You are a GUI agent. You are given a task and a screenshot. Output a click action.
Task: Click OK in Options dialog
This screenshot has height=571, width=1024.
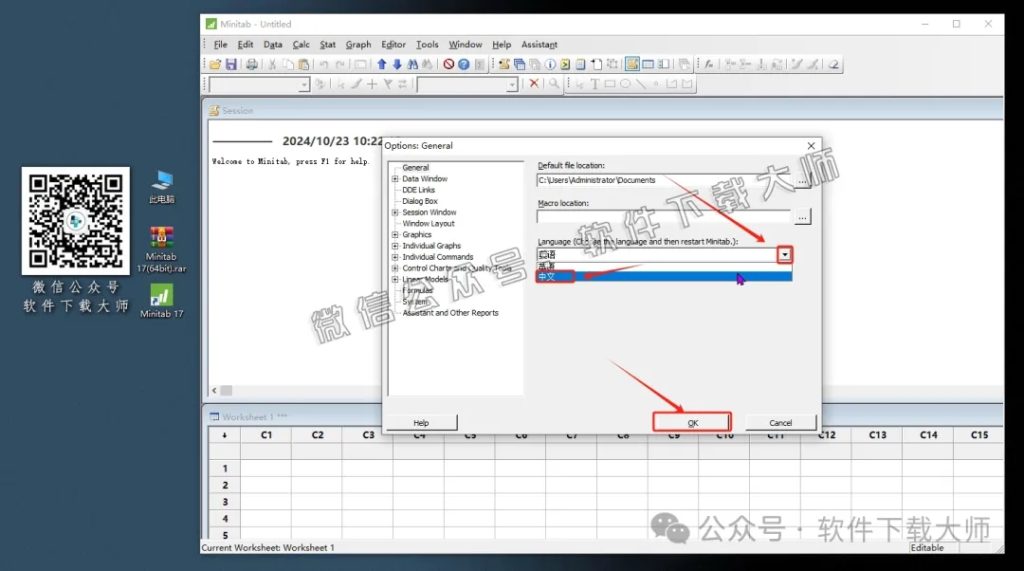pyautogui.click(x=692, y=423)
